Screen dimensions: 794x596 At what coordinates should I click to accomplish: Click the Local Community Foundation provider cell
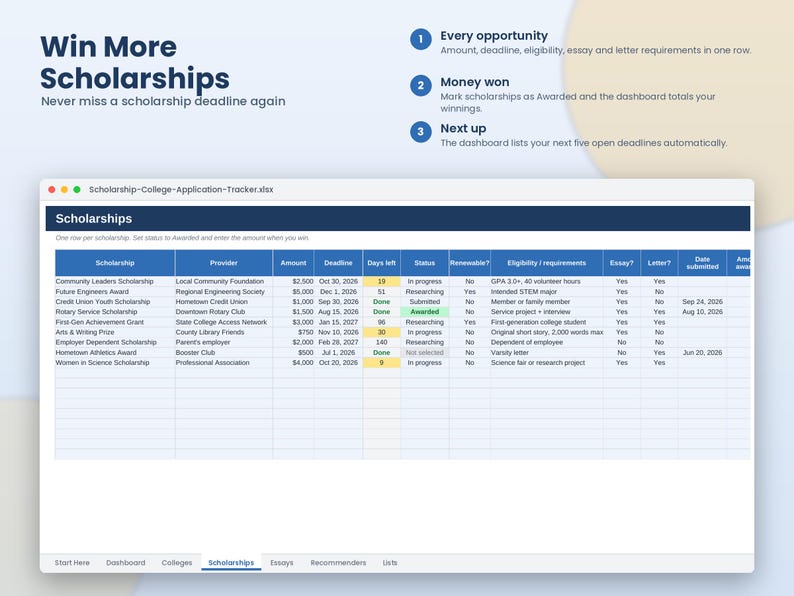pyautogui.click(x=224, y=282)
